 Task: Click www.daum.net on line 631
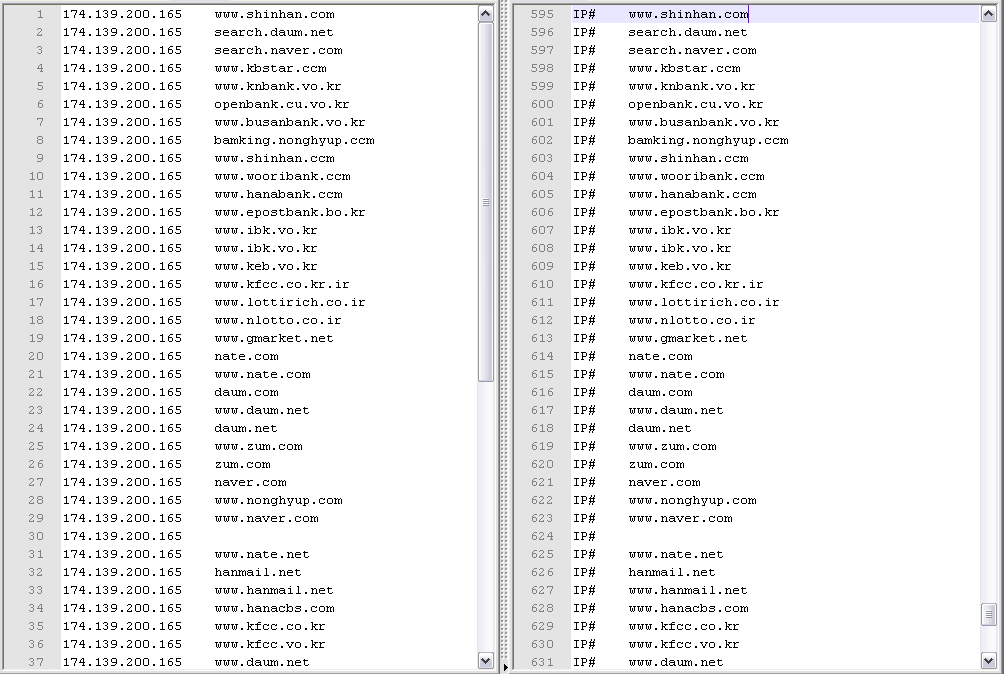675,662
